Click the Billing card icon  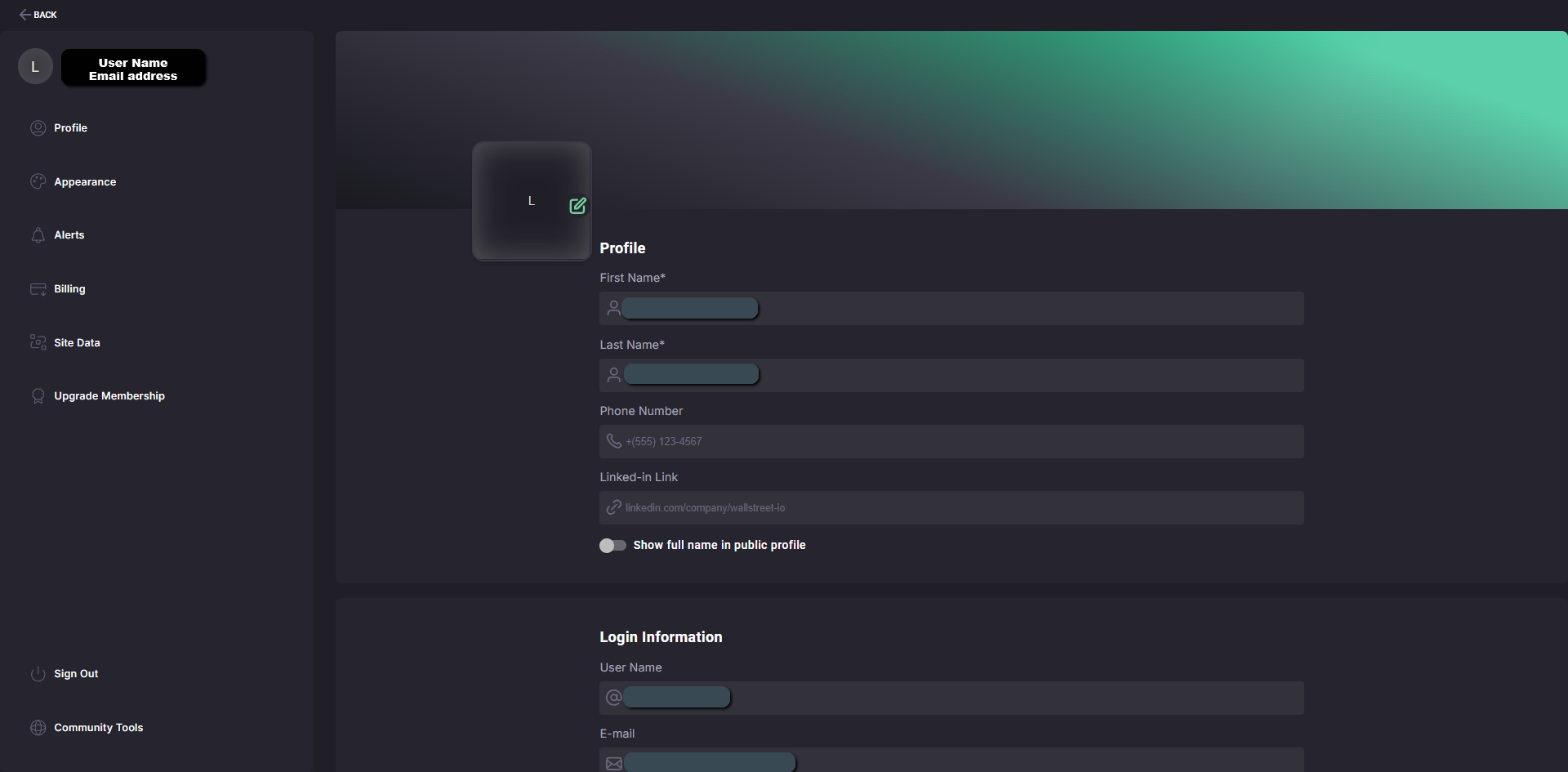point(38,289)
